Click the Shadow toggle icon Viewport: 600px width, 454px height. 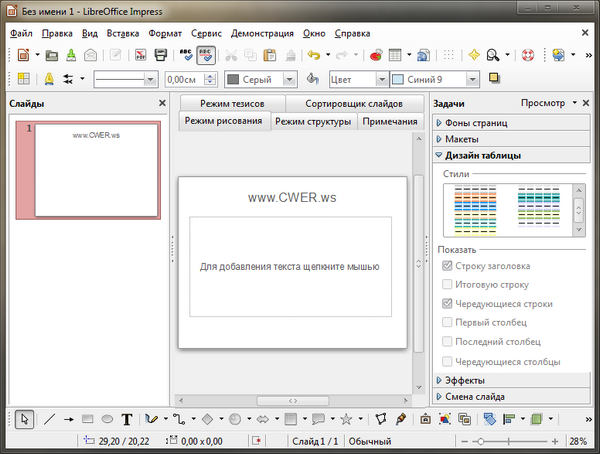493,79
